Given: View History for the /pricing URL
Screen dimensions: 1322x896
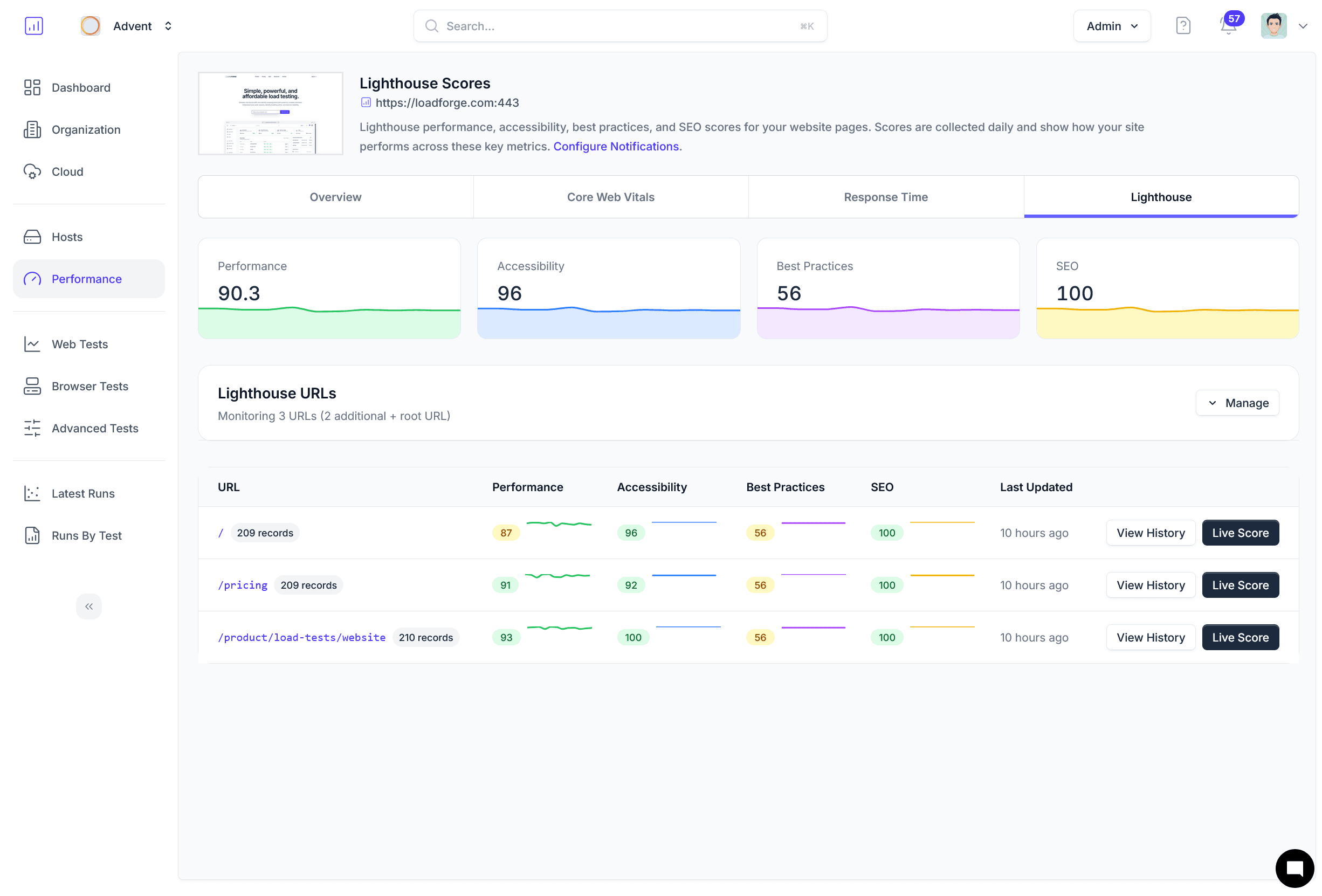Looking at the screenshot, I should (x=1150, y=585).
